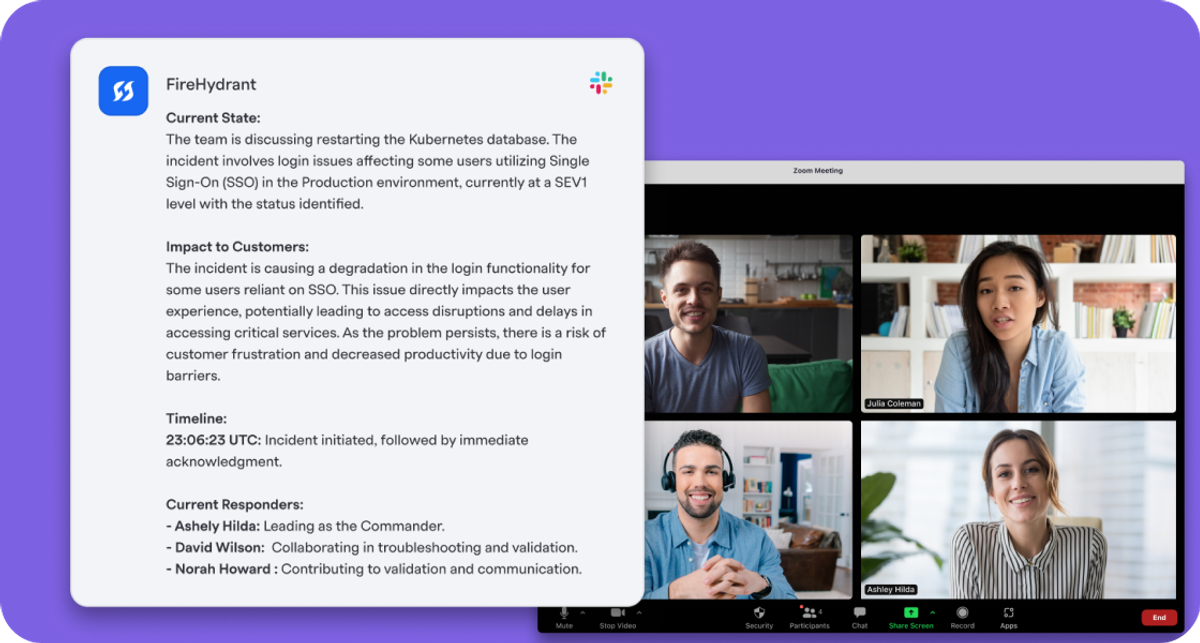This screenshot has width=1200, height=643.
Task: Start recording the Zoom meeting
Action: [962, 616]
